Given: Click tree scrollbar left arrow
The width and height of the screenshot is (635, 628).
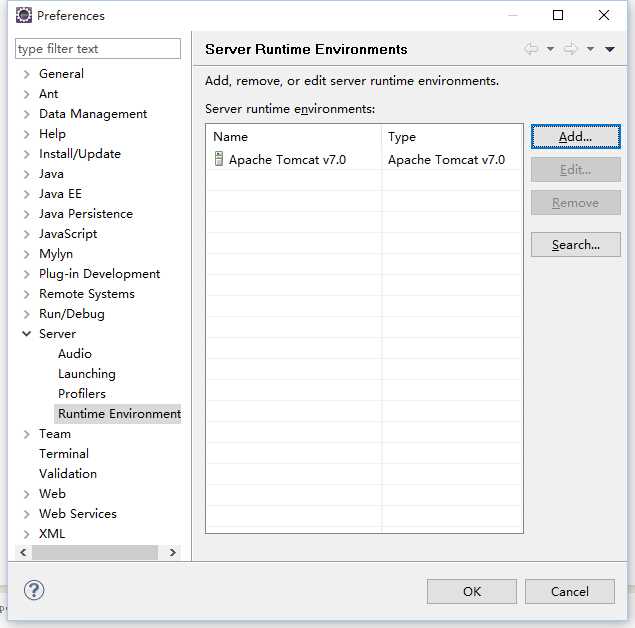Looking at the screenshot, I should 23,552.
